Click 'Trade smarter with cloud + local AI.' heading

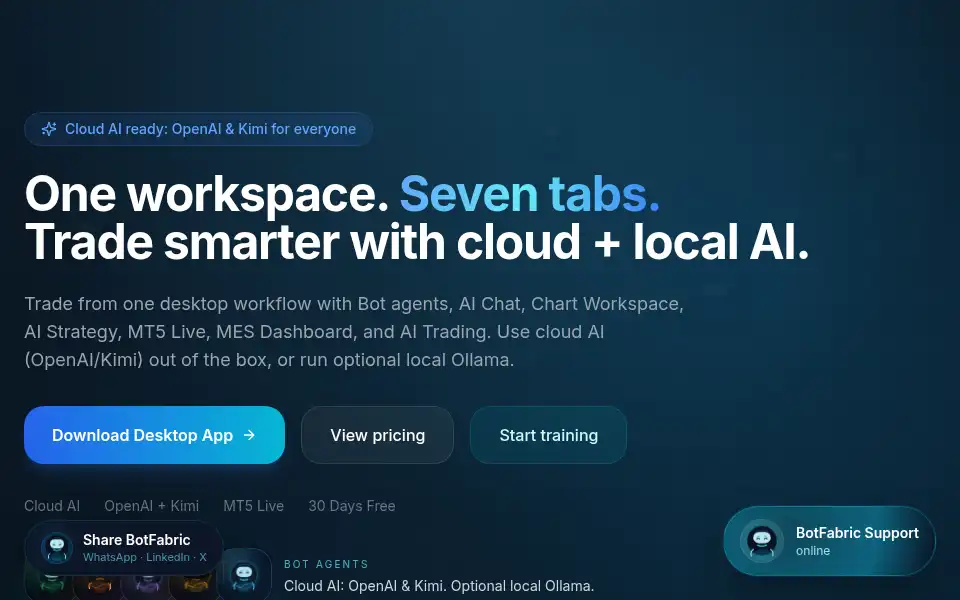click(x=417, y=242)
